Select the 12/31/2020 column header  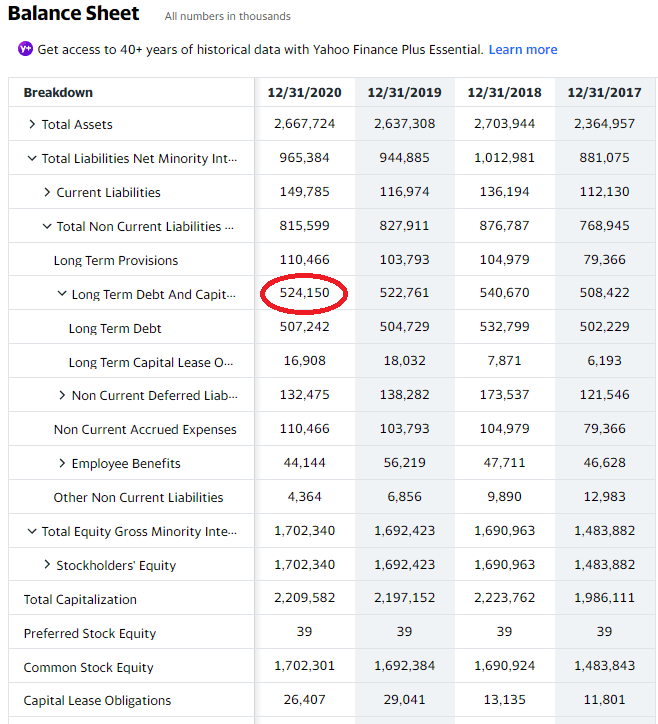coord(304,92)
